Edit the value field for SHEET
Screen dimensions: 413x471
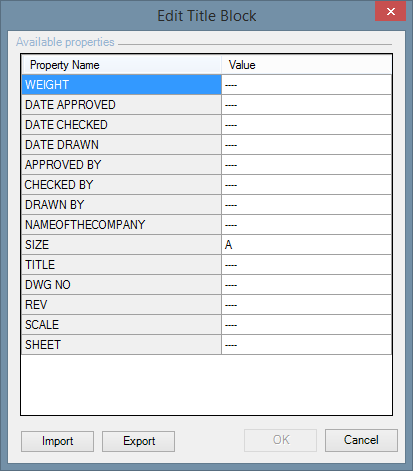pyautogui.click(x=306, y=345)
